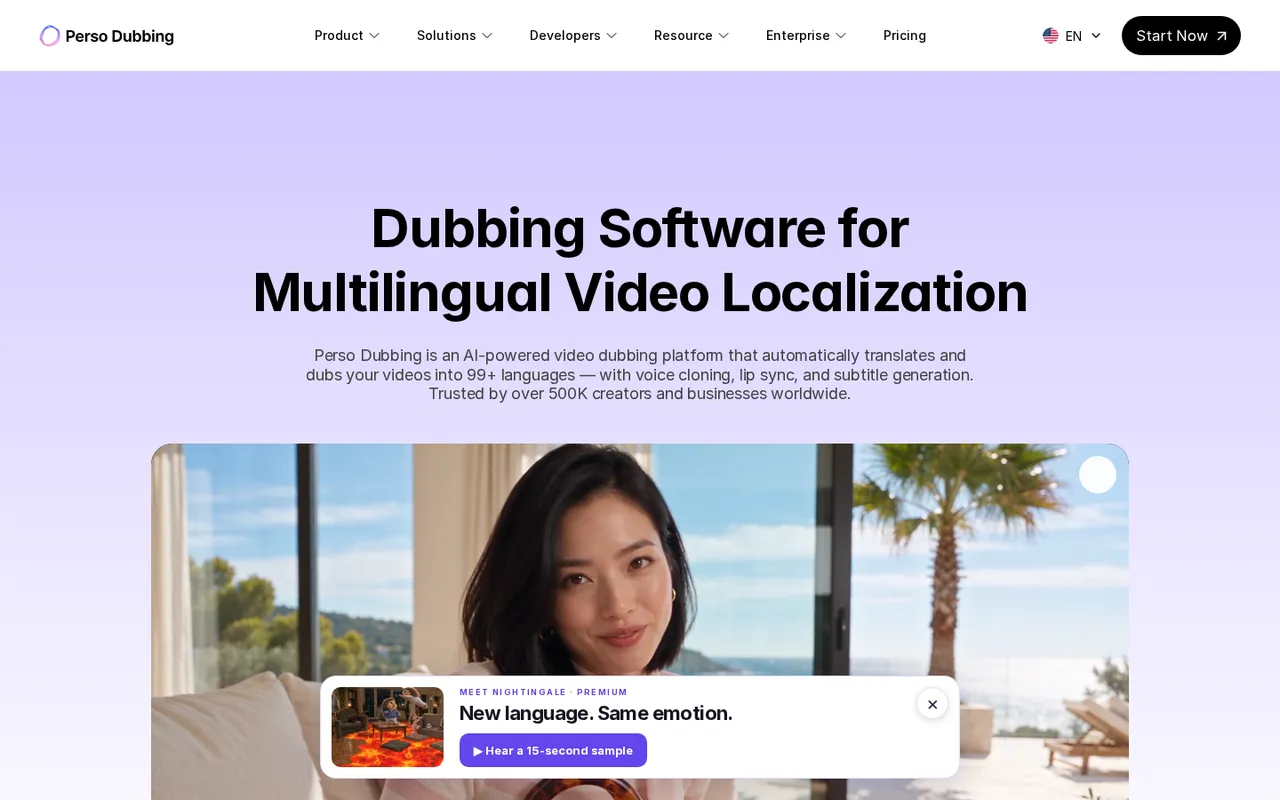1280x800 pixels.
Task: Expand the Developers menu
Action: coord(573,36)
